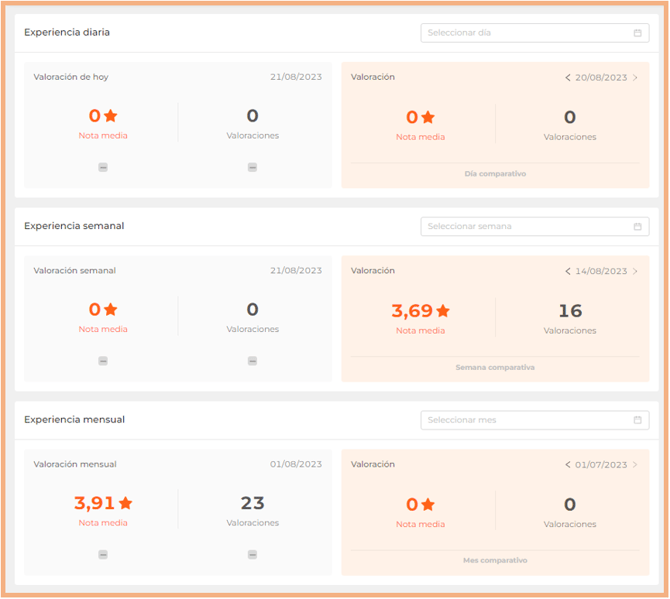Go to previous month before 01/07/2023
The height and width of the screenshot is (599, 670).
point(568,465)
